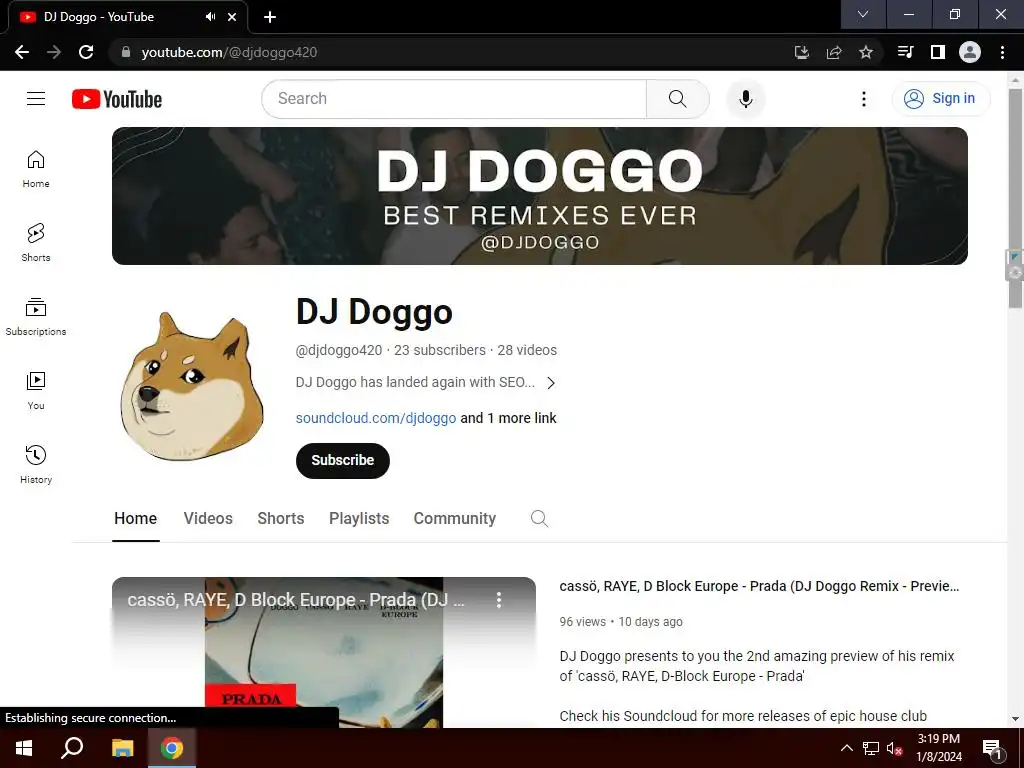Open featured video three-dot options
The image size is (1024, 768).
(x=499, y=600)
